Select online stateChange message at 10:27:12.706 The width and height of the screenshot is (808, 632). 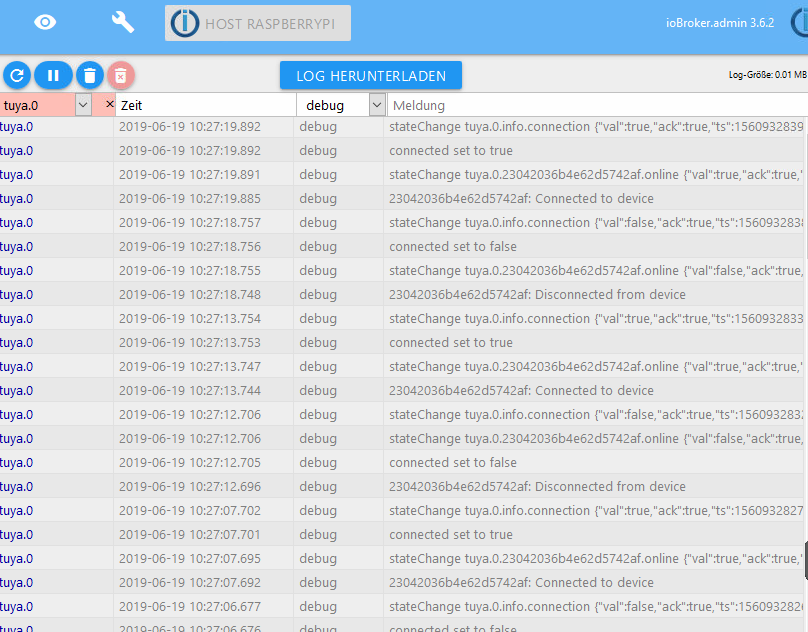pos(596,438)
